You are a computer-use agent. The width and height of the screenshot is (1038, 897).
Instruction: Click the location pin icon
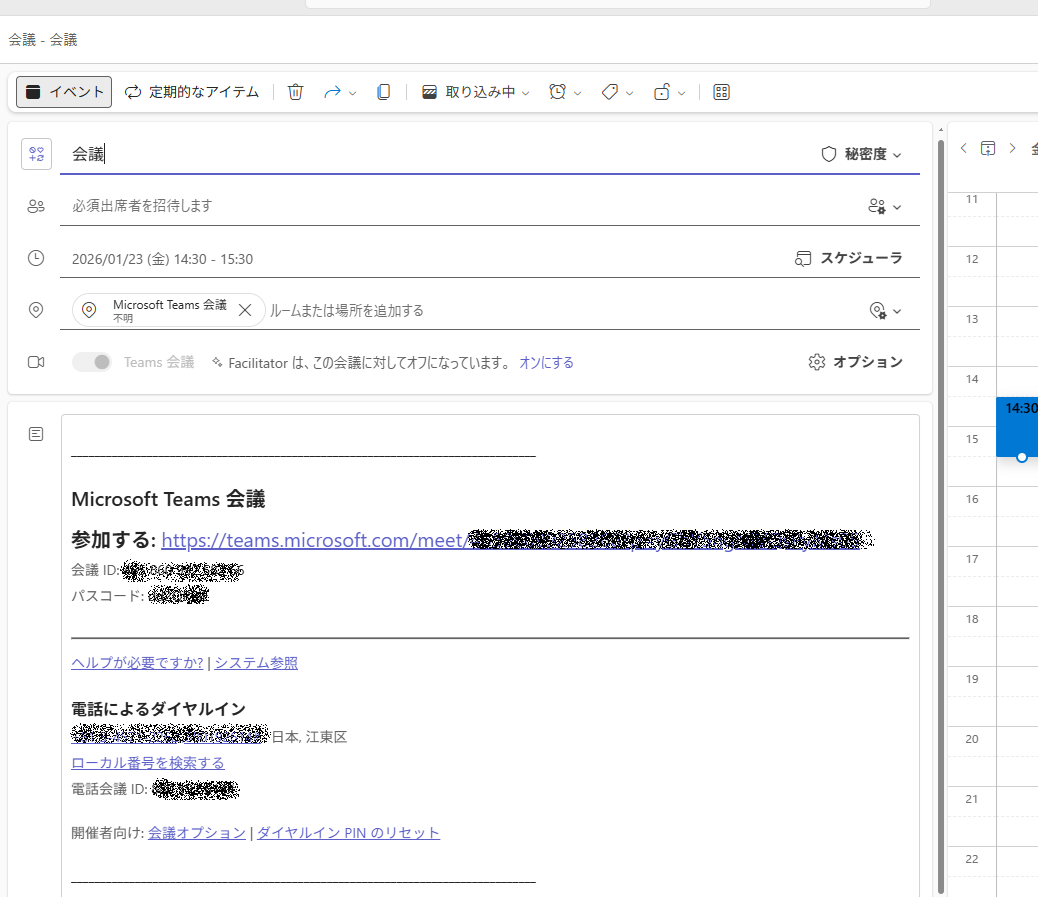pos(36,310)
